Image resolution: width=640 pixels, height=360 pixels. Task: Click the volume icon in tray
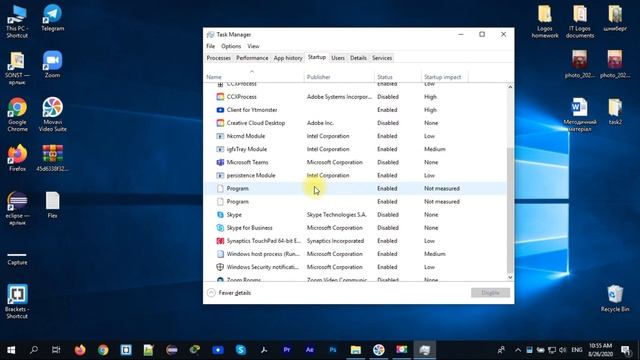click(x=563, y=350)
